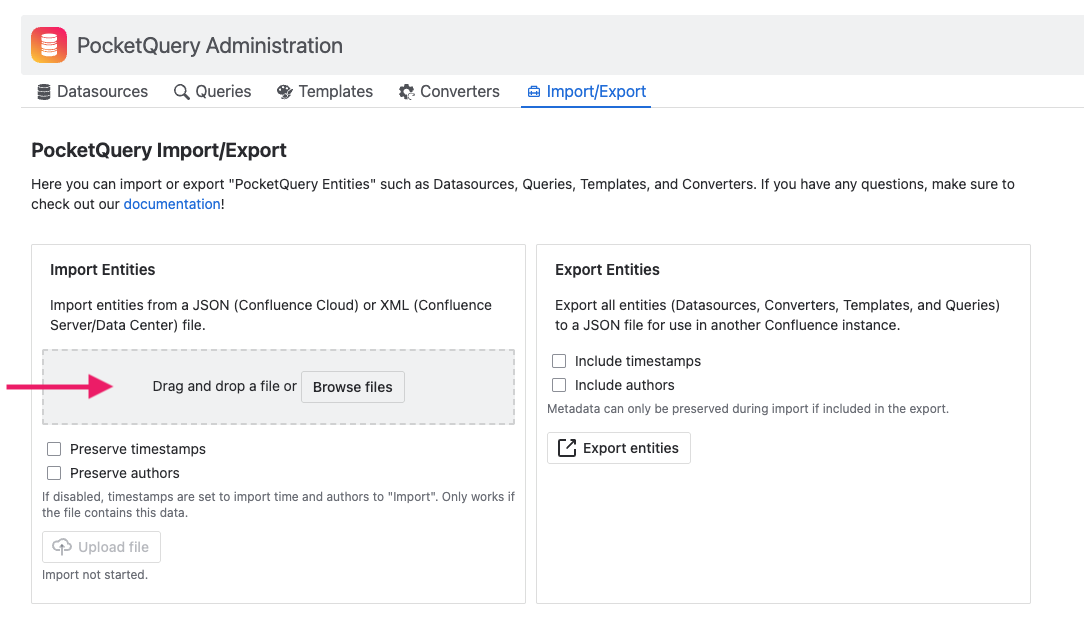The image size is (1084, 640).
Task: Click the 'If disabled, timestamps are set' hint
Action: pyautogui.click(x=279, y=505)
